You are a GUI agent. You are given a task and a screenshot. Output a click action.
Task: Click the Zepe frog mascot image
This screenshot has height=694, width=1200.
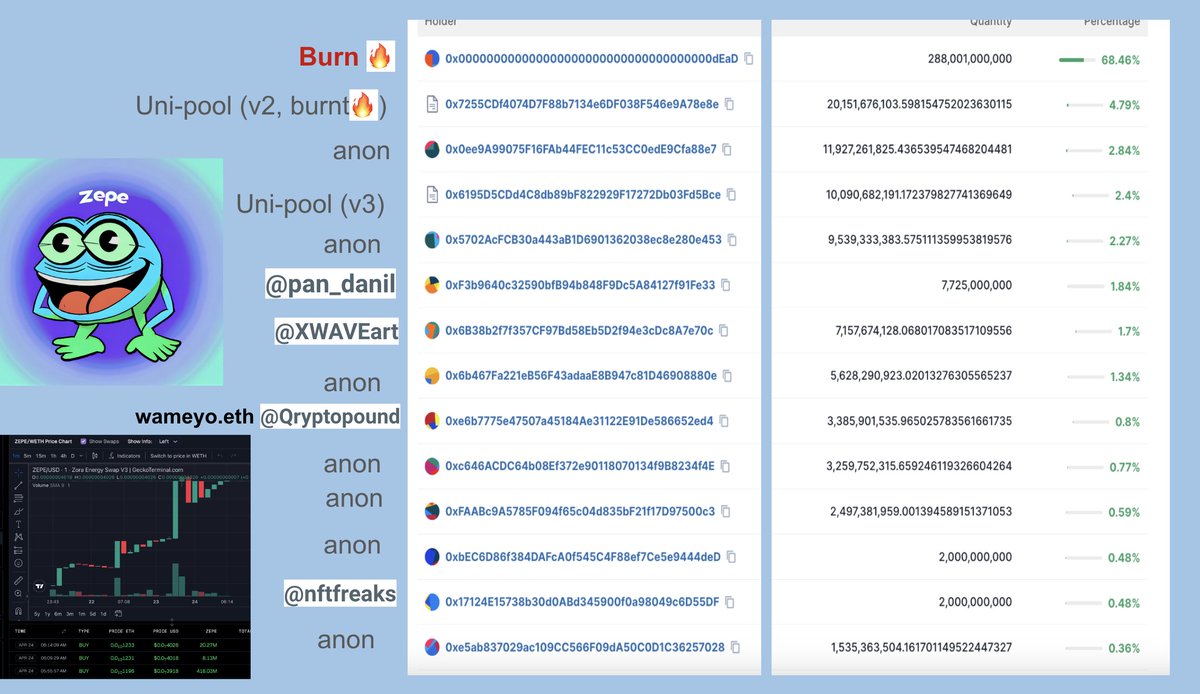(112, 272)
